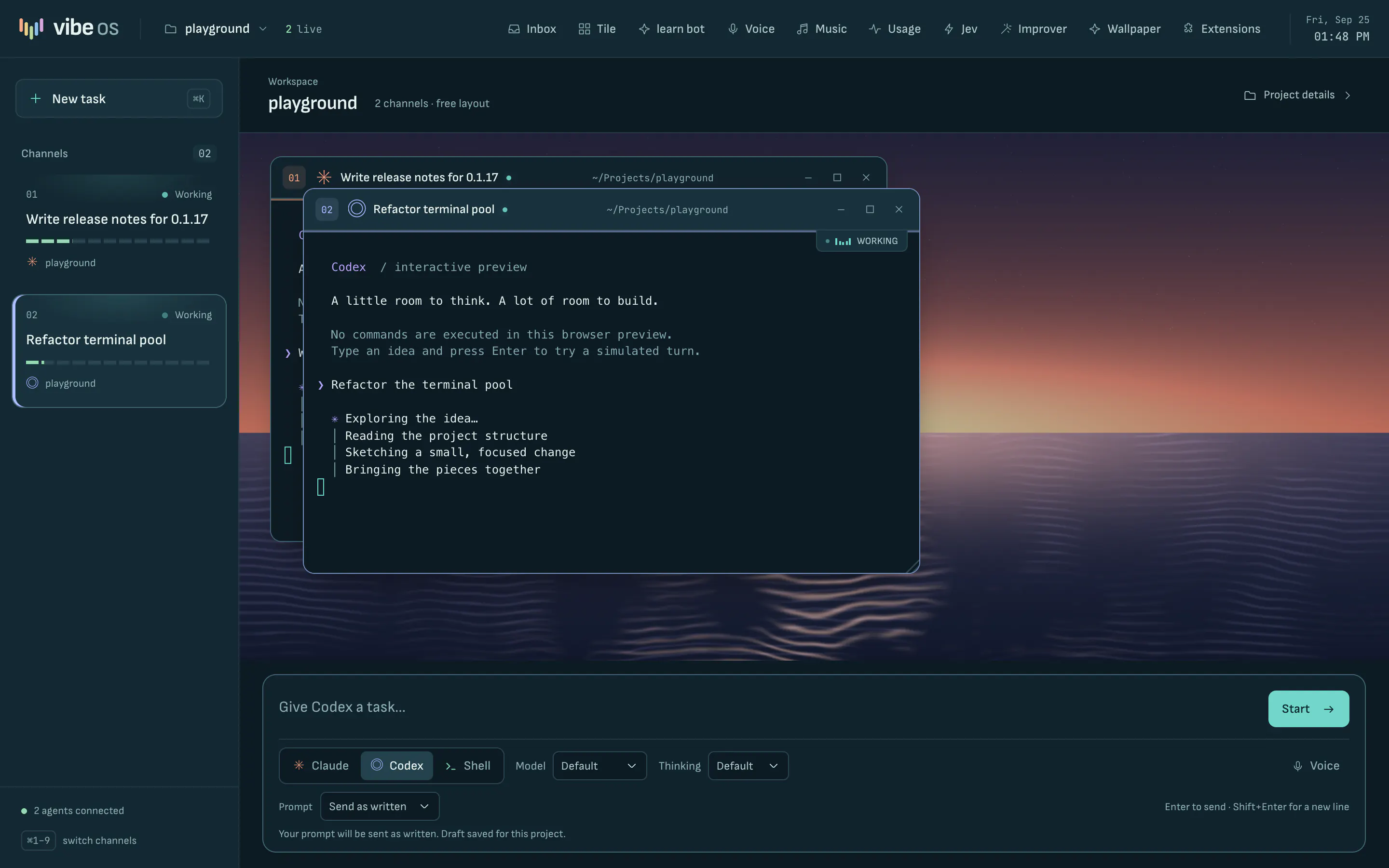
Task: Click progress bar under Write release notes channel
Action: point(118,241)
